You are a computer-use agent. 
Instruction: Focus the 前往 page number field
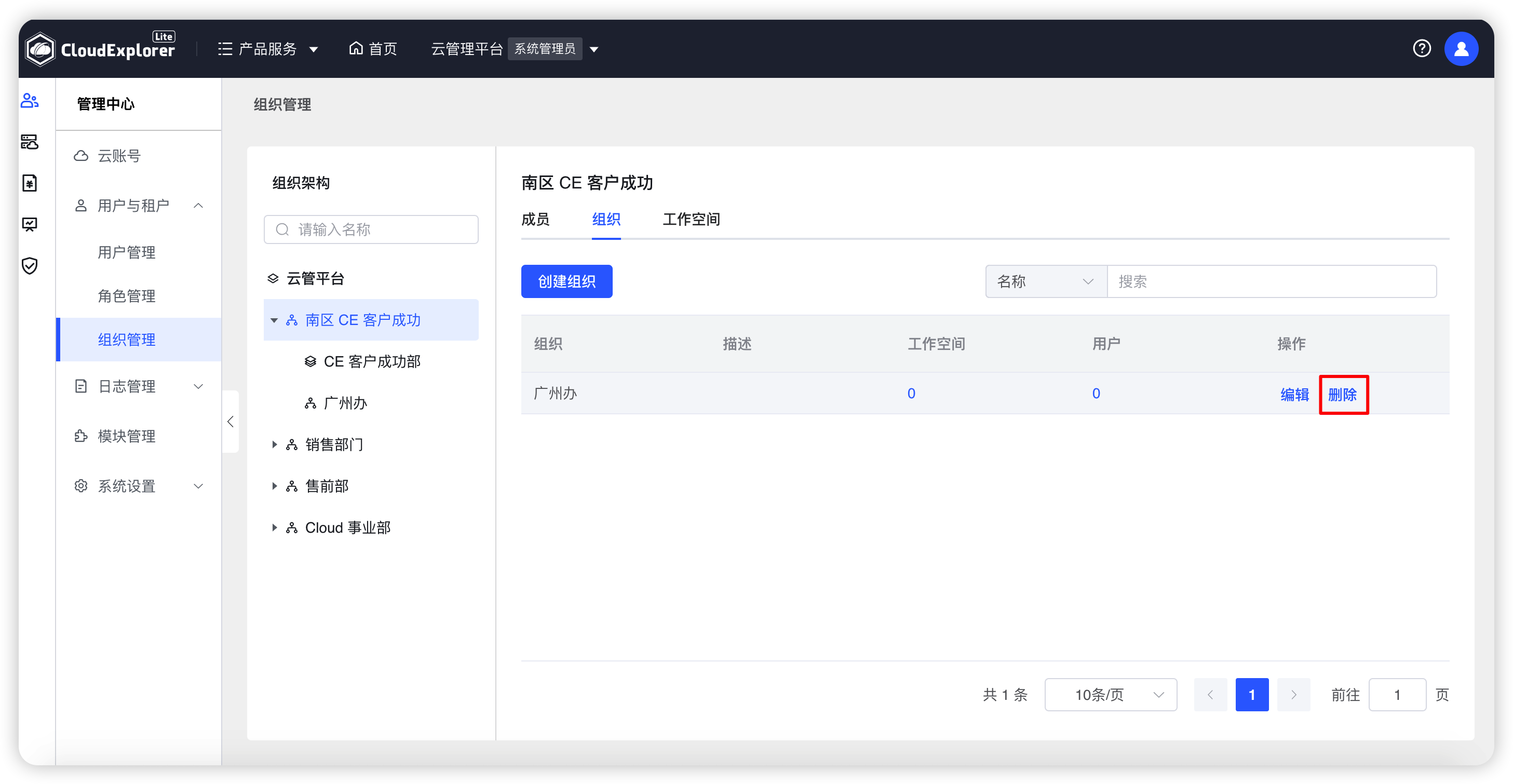(x=1397, y=695)
